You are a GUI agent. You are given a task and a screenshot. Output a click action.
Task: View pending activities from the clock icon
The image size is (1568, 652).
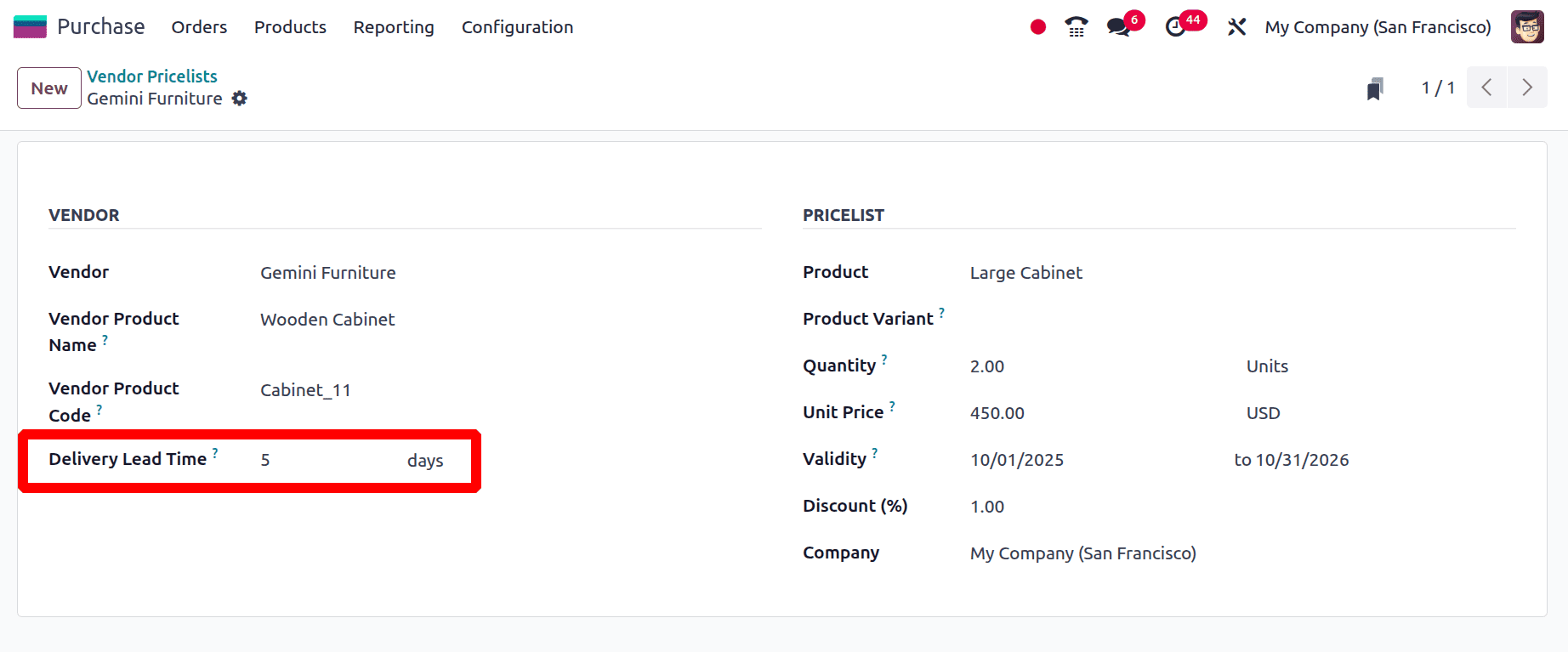coord(1175,27)
